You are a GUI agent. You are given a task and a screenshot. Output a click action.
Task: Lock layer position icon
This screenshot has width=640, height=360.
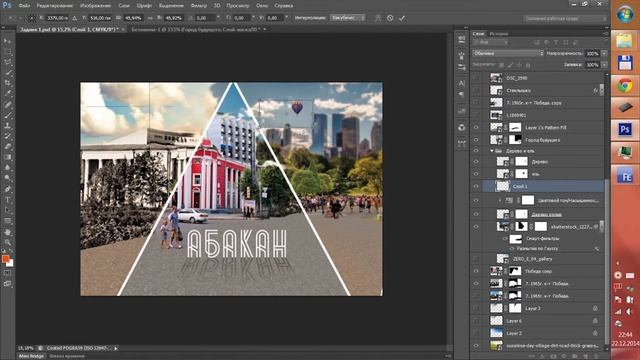pyautogui.click(x=519, y=65)
